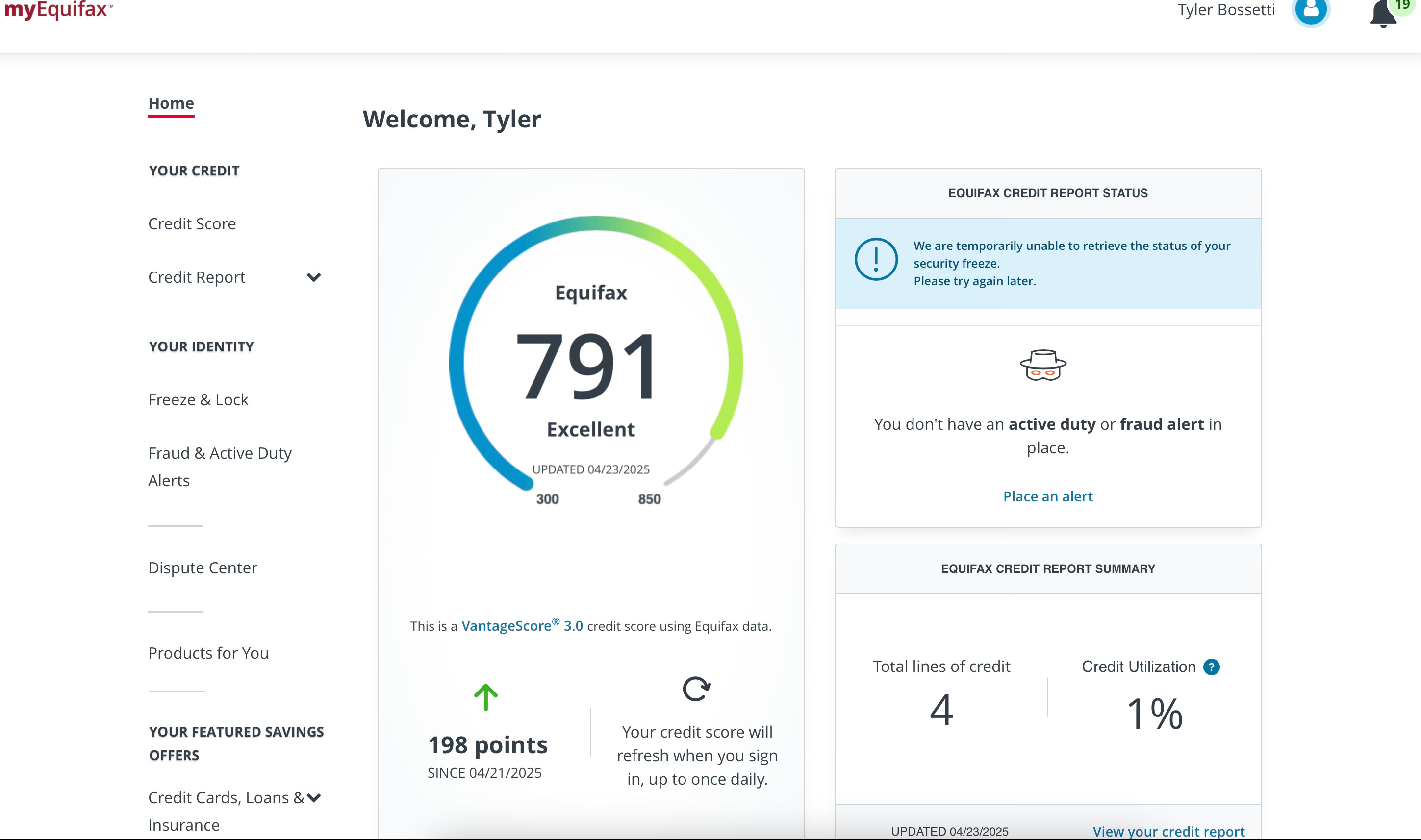Open Freeze & Lock page
The image size is (1421, 840).
tap(198, 400)
